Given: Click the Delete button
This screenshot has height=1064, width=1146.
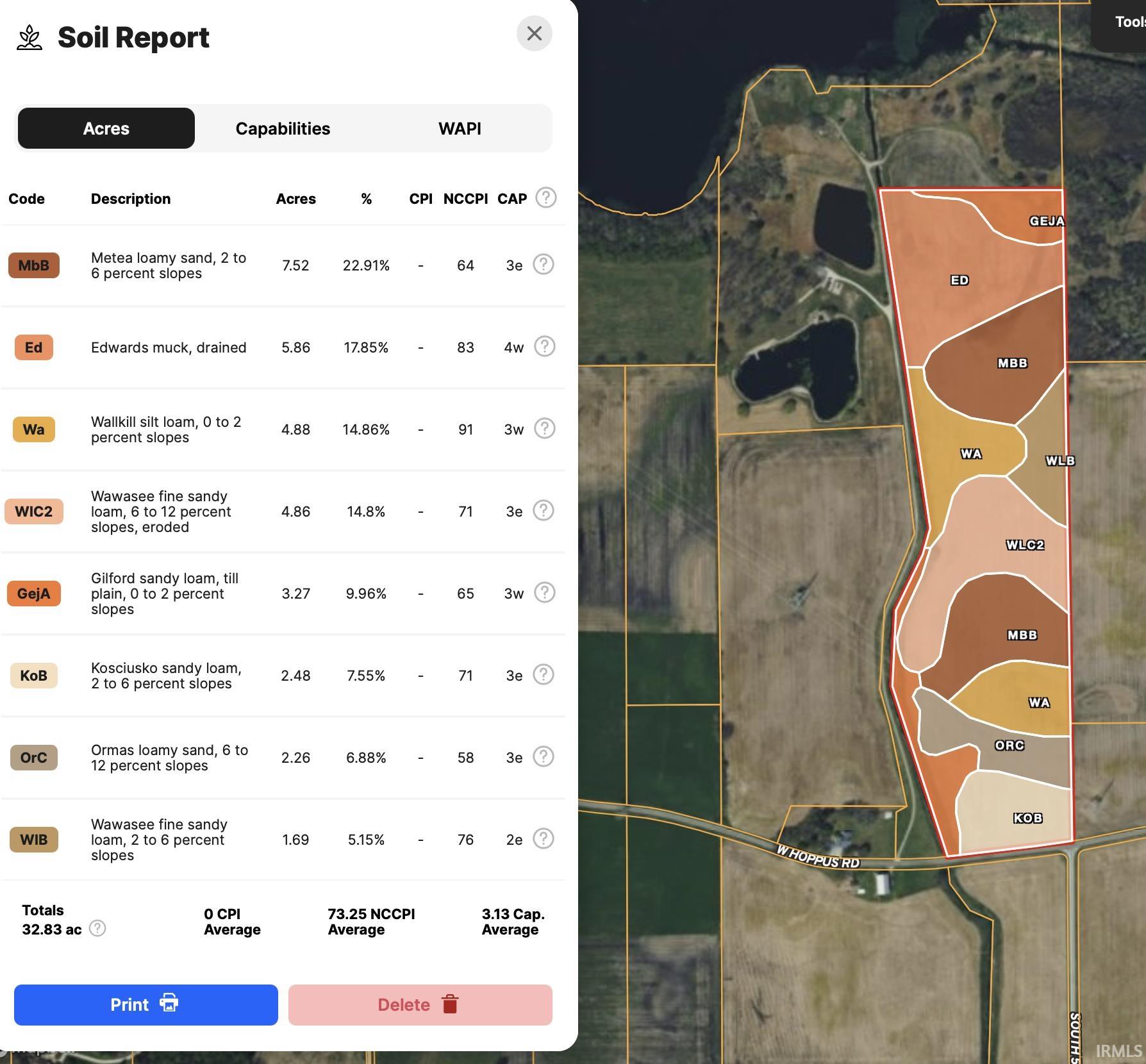Looking at the screenshot, I should [420, 1004].
